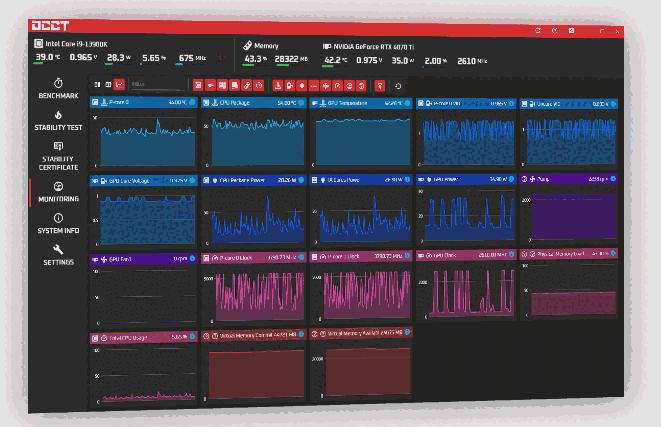
Task: Click the CPU power reading 28.3 W
Action: pyautogui.click(x=118, y=57)
